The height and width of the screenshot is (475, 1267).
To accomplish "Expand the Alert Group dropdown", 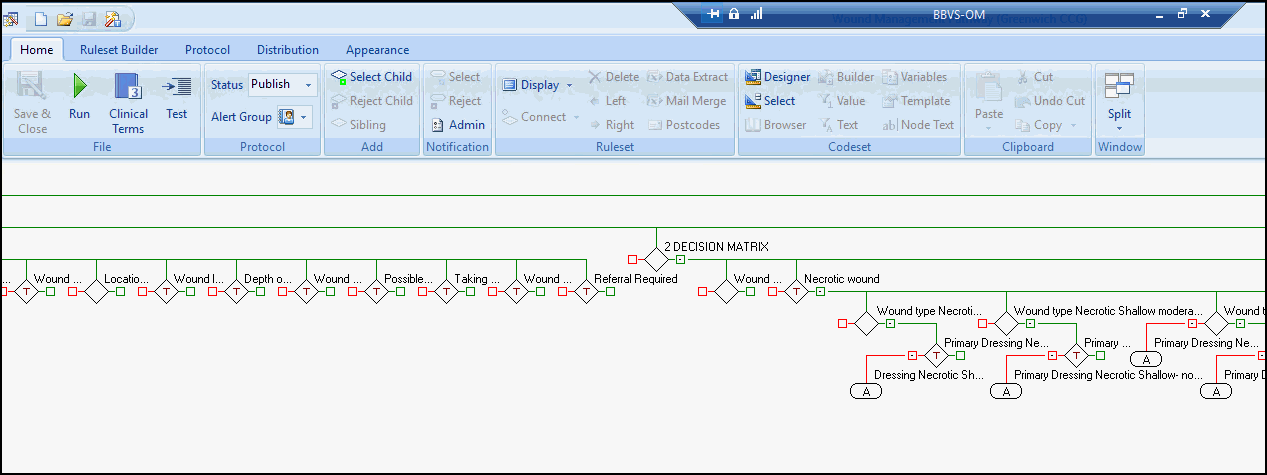I will pyautogui.click(x=303, y=117).
